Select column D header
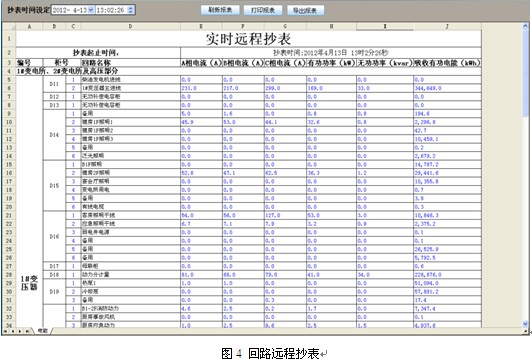Viewport: 532px width, 362px height. point(131,26)
